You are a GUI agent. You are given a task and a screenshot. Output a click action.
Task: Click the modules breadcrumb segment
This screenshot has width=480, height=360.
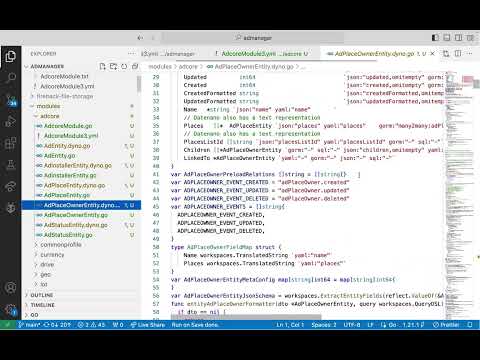[160, 67]
